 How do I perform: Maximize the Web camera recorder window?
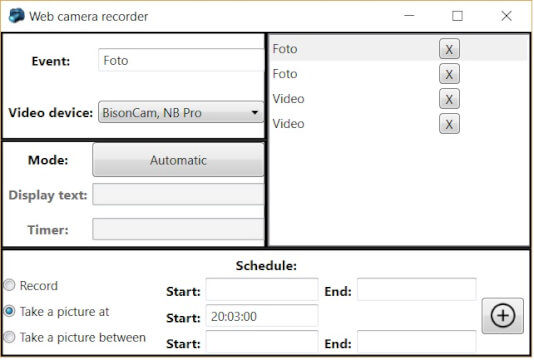pos(457,16)
